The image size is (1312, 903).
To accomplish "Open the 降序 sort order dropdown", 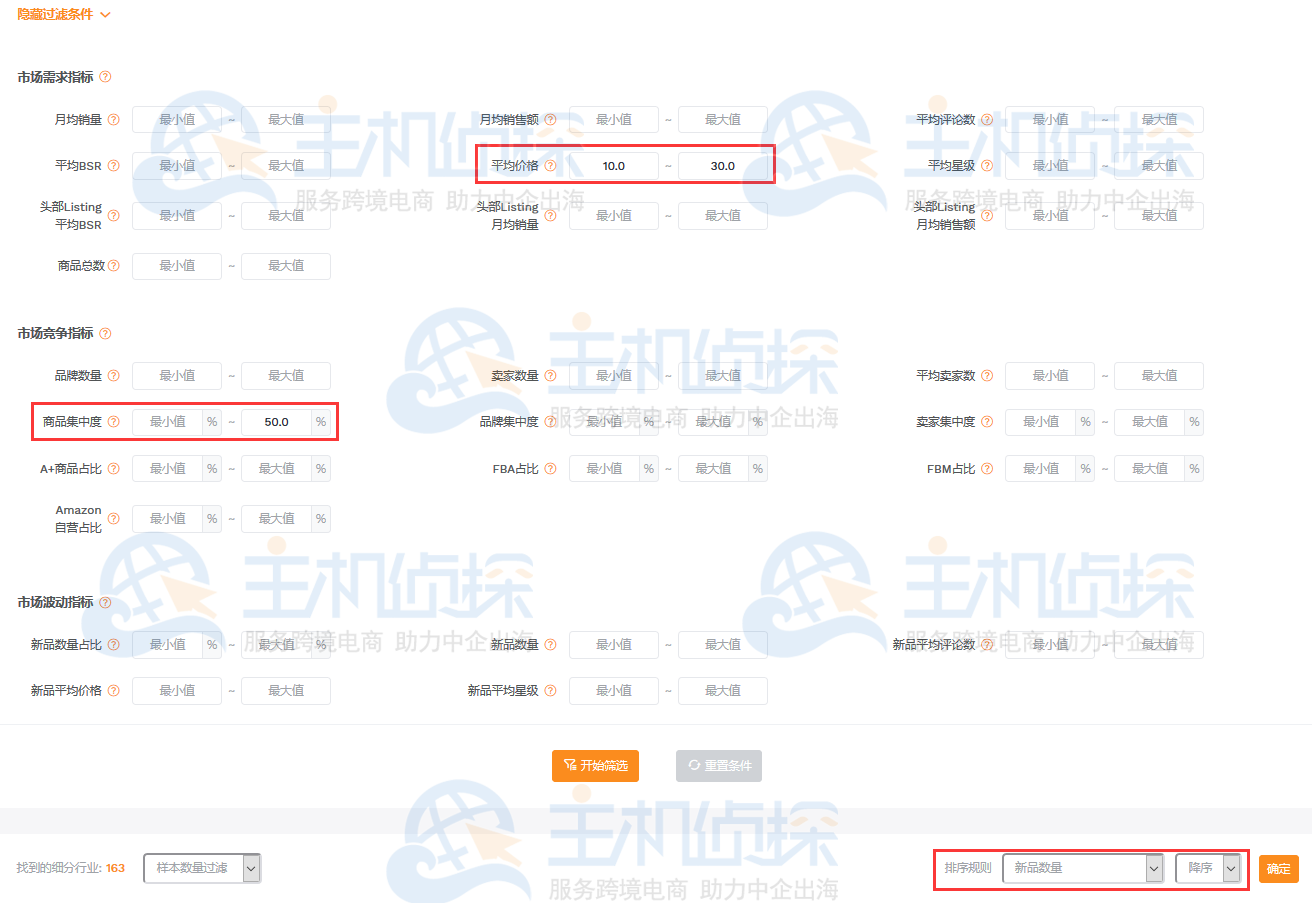I will (1209, 868).
